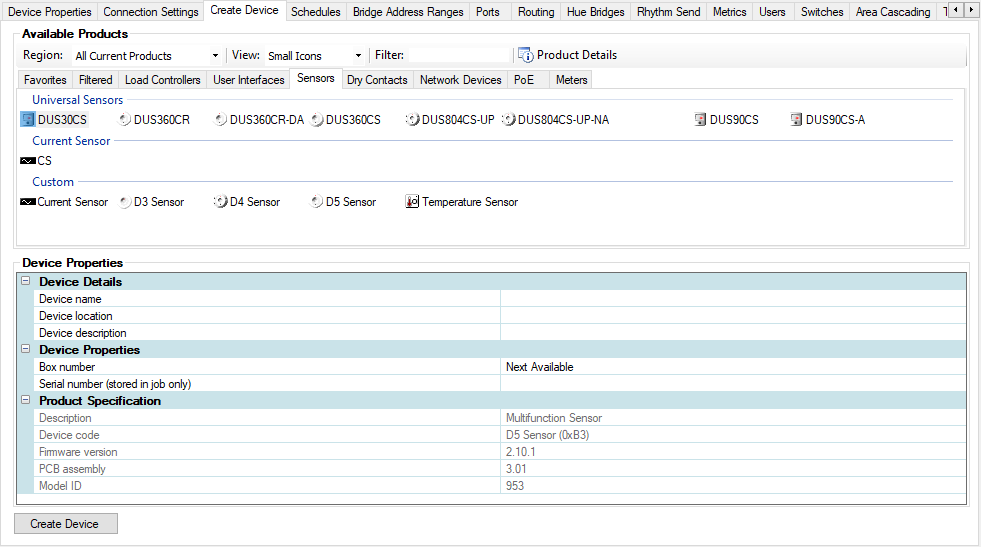Viewport: 981px width, 547px height.
Task: Open the Schedules tab
Action: (315, 12)
